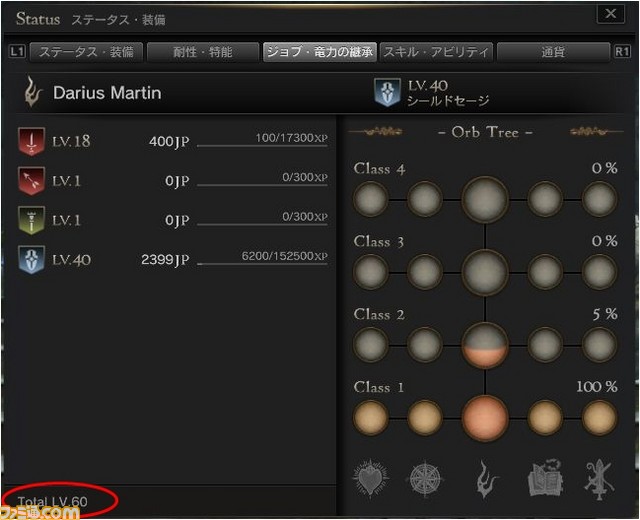Click the Shield Sage emblem in the header

pyautogui.click(x=387, y=93)
